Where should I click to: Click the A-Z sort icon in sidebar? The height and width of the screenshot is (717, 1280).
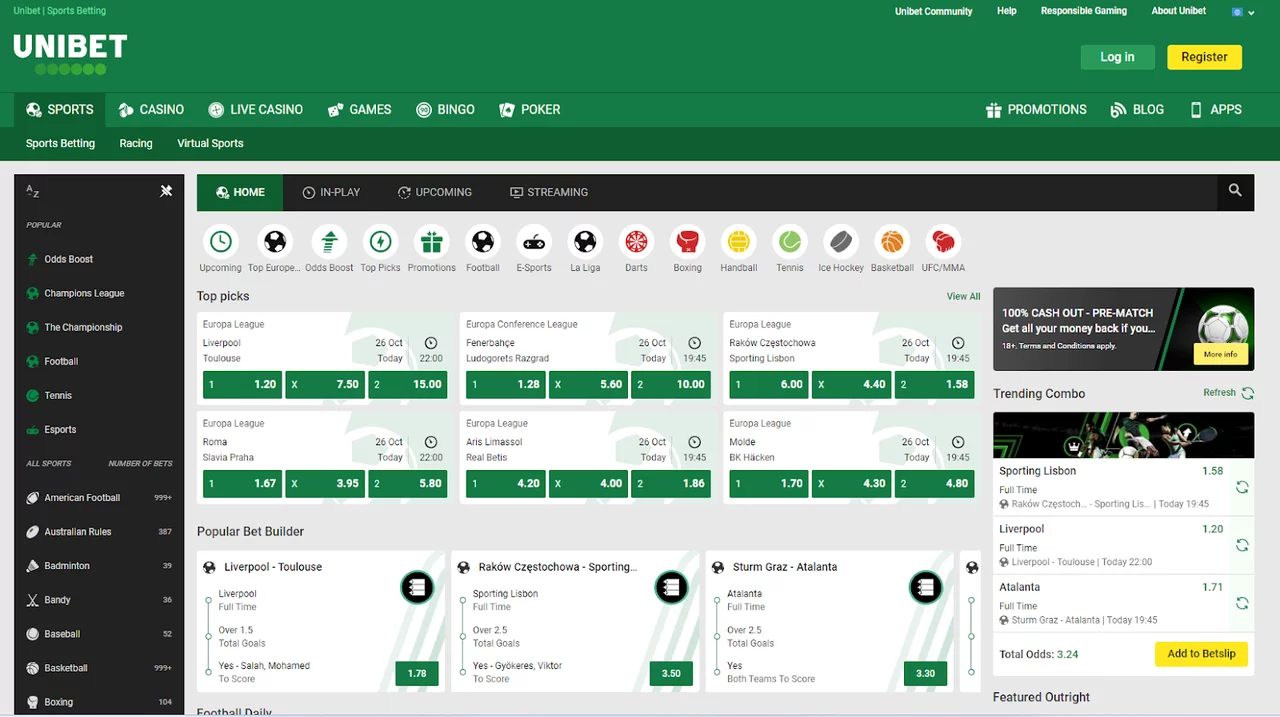tap(33, 191)
